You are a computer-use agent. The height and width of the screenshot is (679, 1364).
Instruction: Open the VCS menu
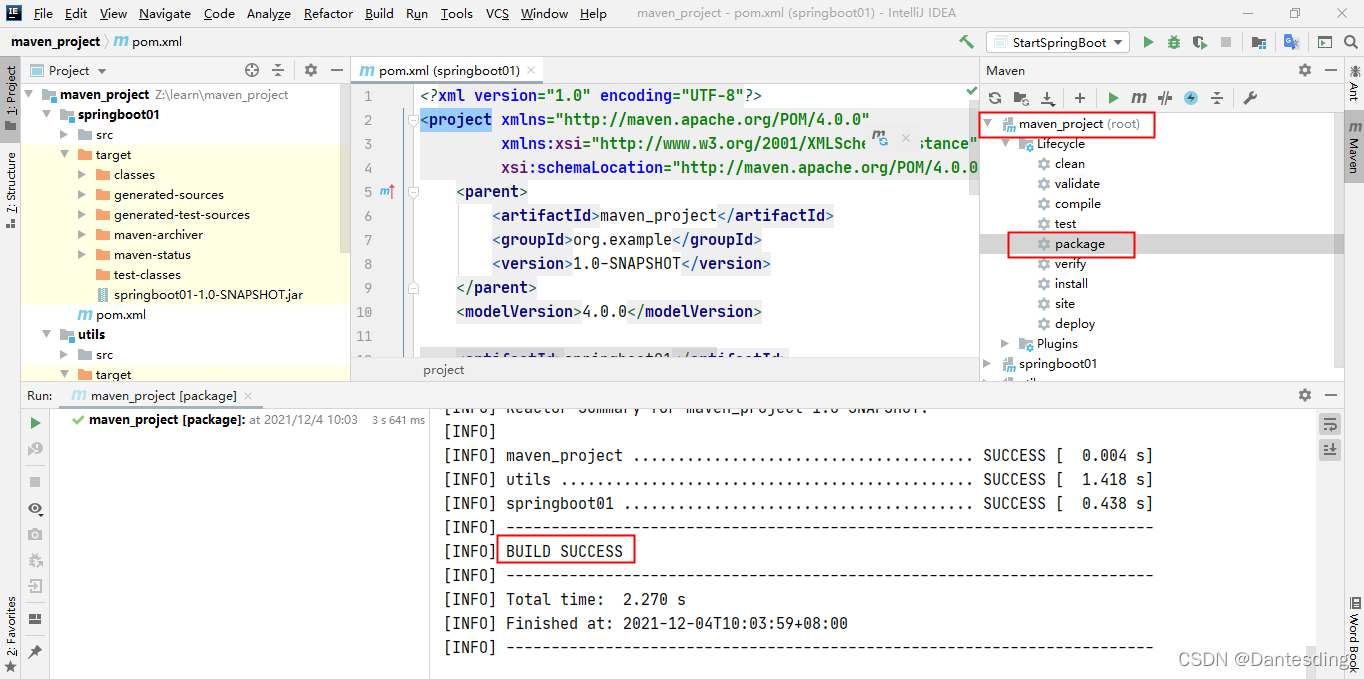click(x=497, y=13)
